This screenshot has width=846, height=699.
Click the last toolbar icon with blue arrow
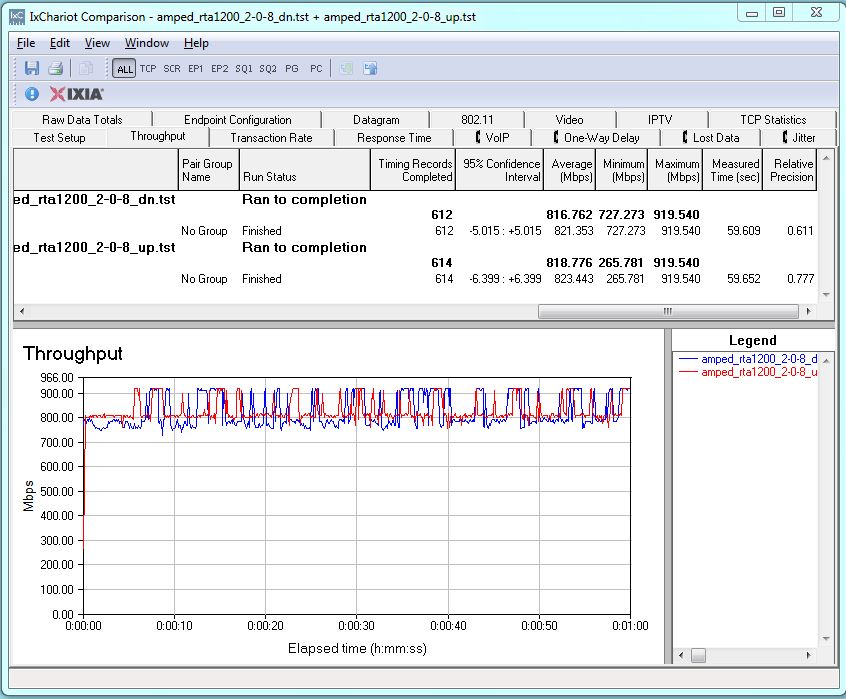click(x=370, y=68)
